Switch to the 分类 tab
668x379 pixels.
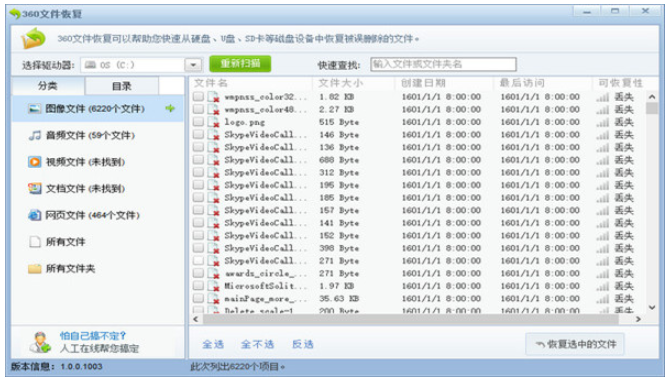point(48,86)
